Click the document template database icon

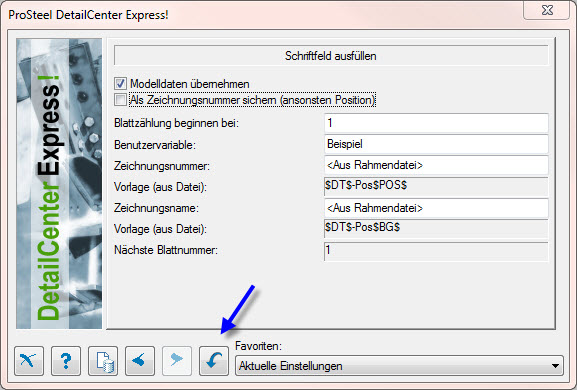coord(103,361)
